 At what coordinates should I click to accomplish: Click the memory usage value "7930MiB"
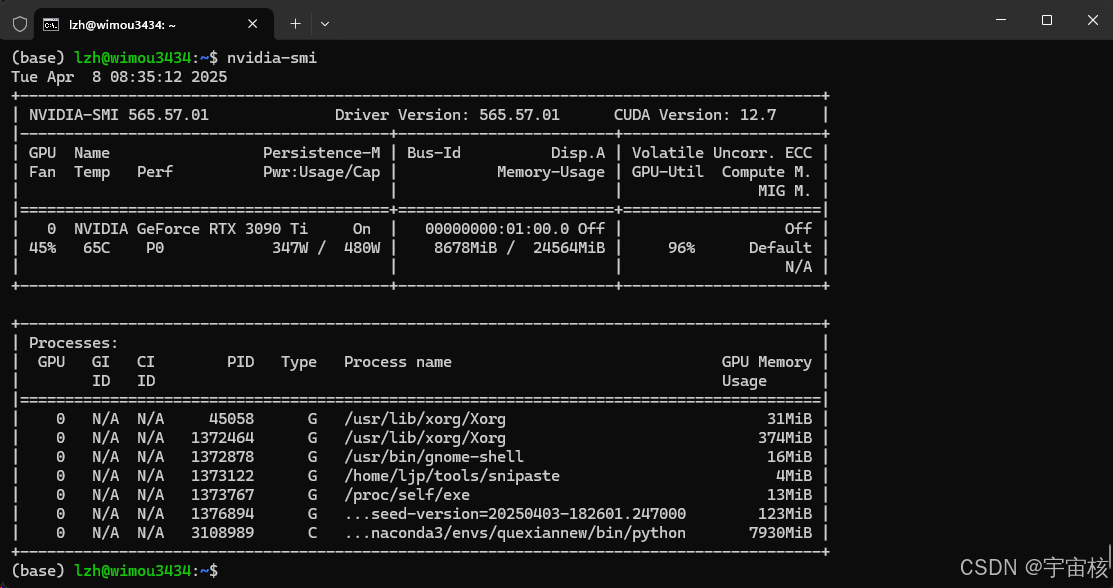pyautogui.click(x=780, y=533)
